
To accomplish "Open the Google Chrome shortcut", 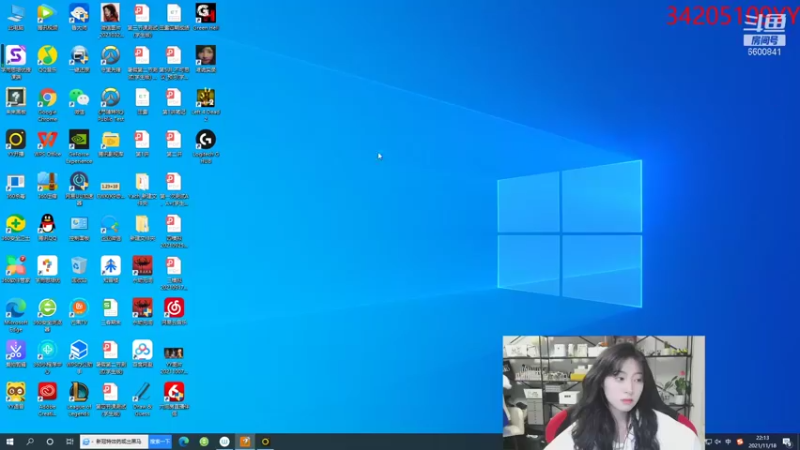I will 47,105.
